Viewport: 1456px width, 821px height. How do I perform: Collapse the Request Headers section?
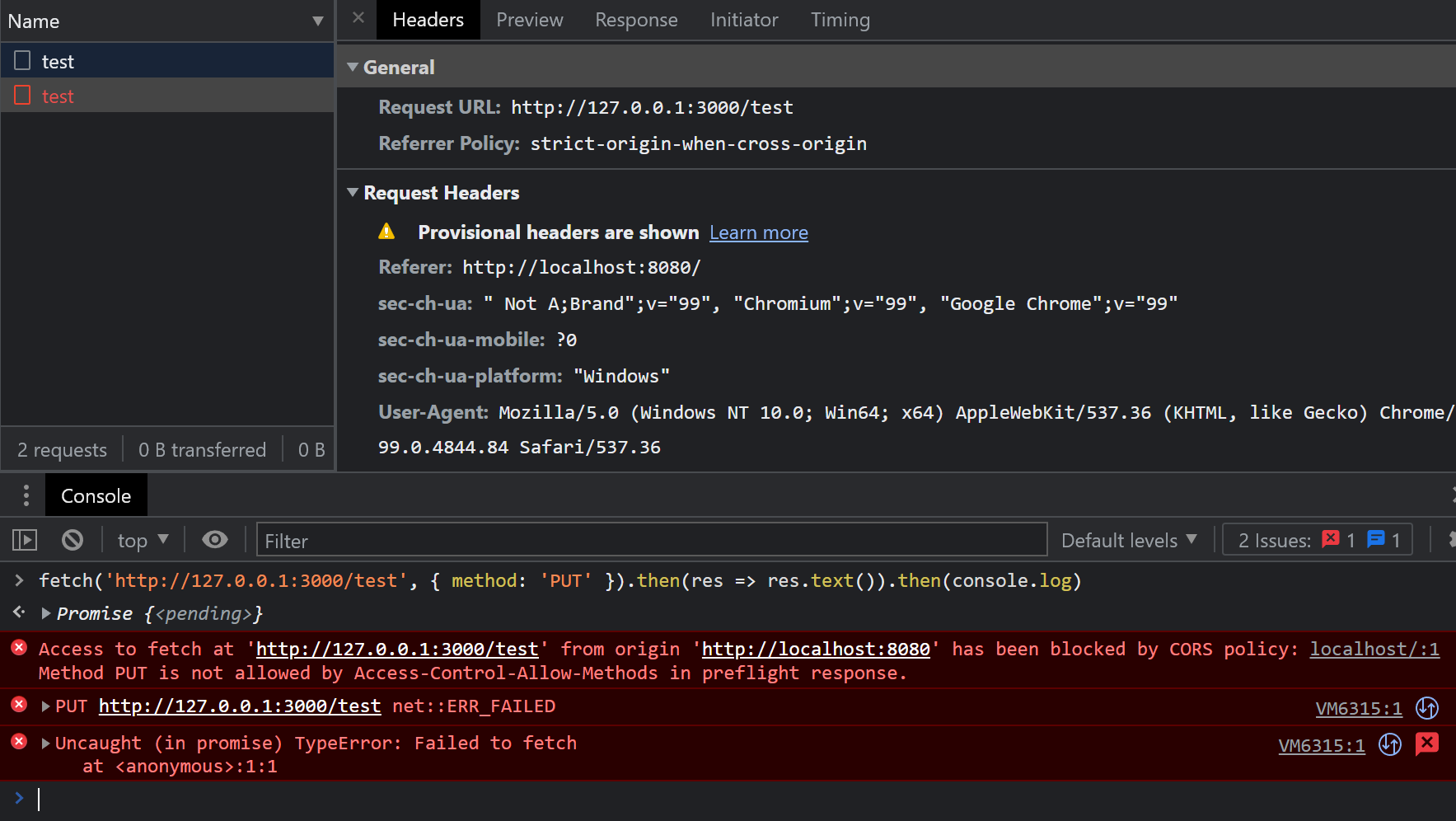point(353,193)
